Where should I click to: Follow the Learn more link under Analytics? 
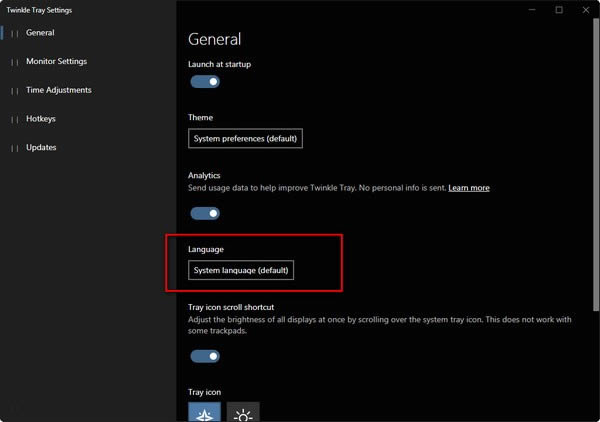[x=469, y=188]
